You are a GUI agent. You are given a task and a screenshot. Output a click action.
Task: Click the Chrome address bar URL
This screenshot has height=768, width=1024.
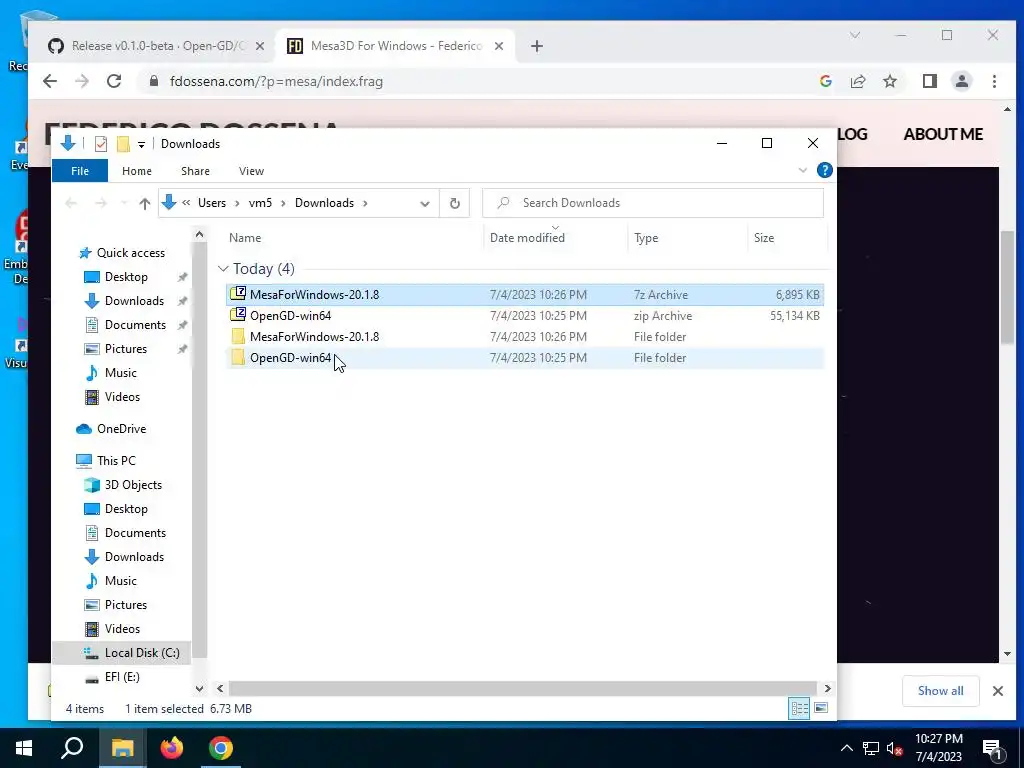tap(276, 82)
